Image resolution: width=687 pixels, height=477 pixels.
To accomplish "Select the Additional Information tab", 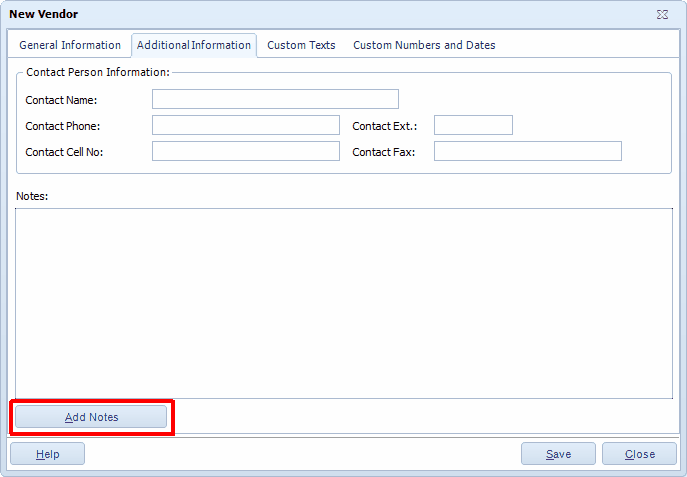I will (x=194, y=45).
